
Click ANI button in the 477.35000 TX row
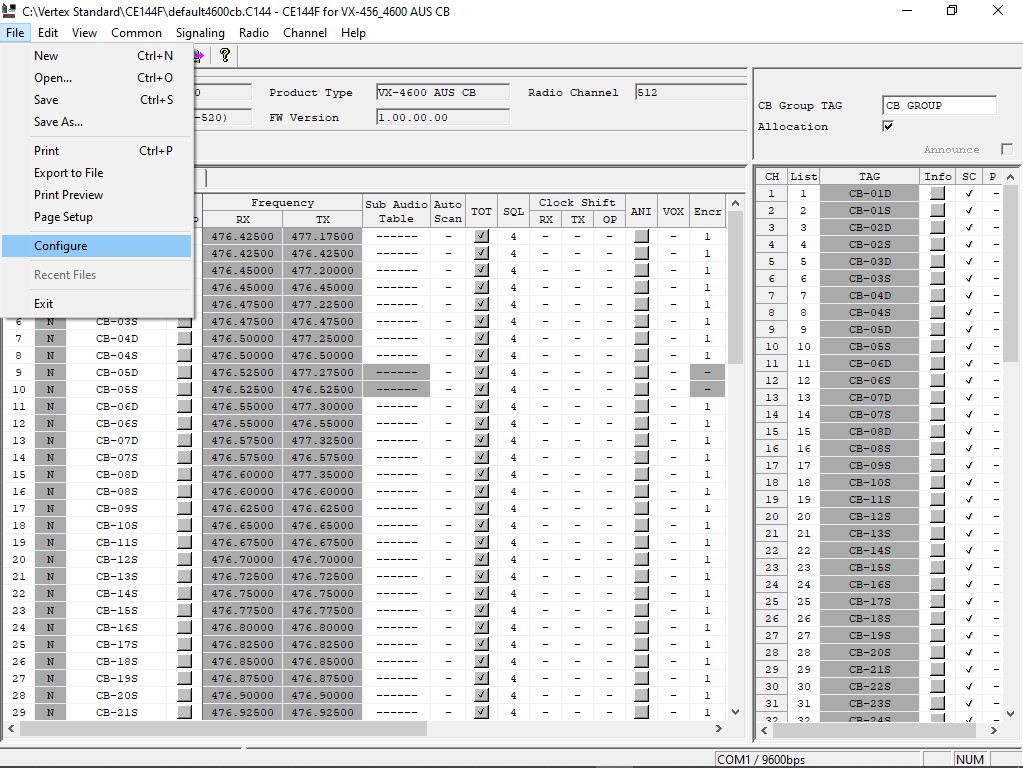pyautogui.click(x=641, y=474)
